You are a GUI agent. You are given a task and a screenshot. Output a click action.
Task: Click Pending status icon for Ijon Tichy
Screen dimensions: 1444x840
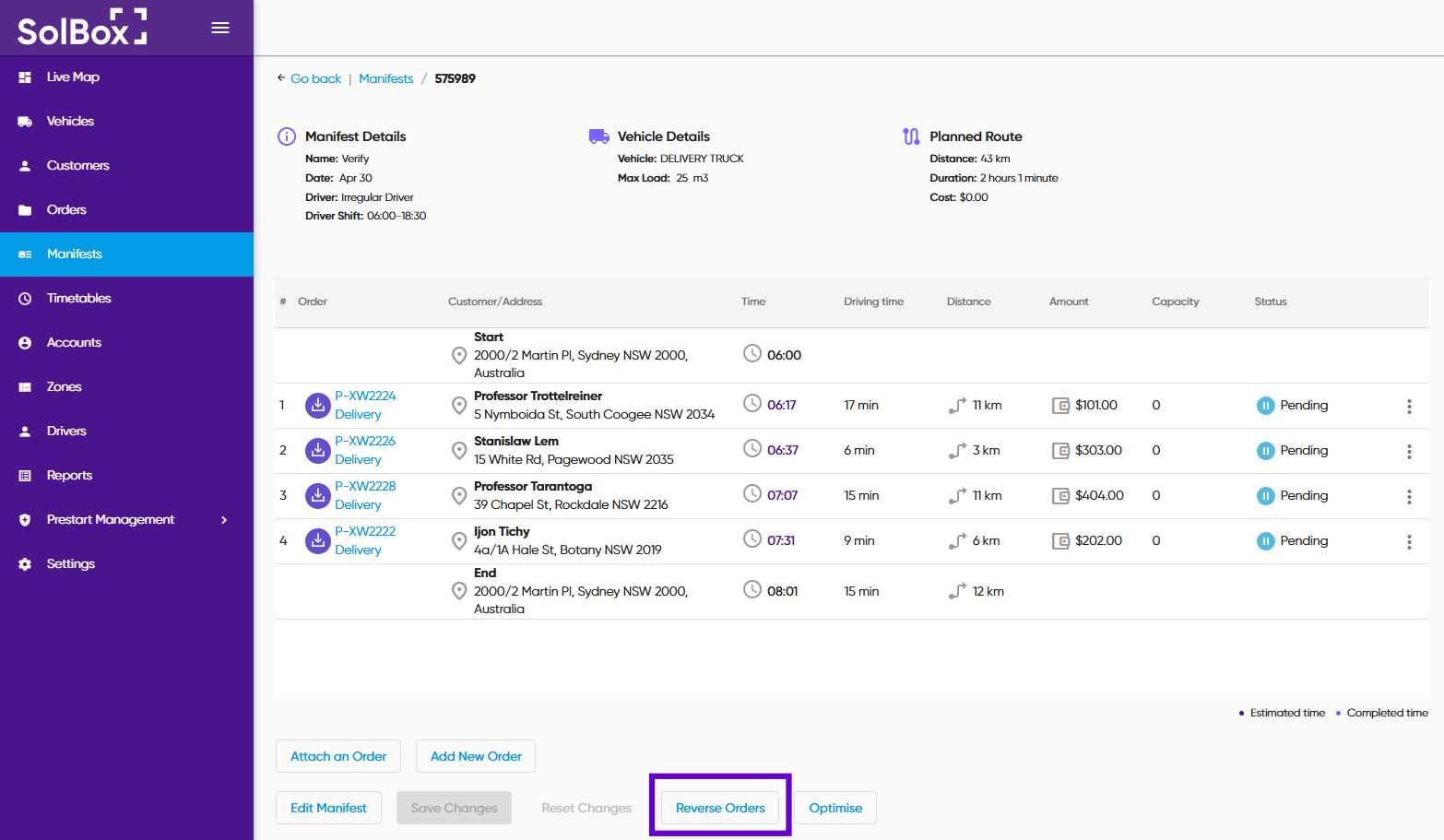coord(1266,541)
